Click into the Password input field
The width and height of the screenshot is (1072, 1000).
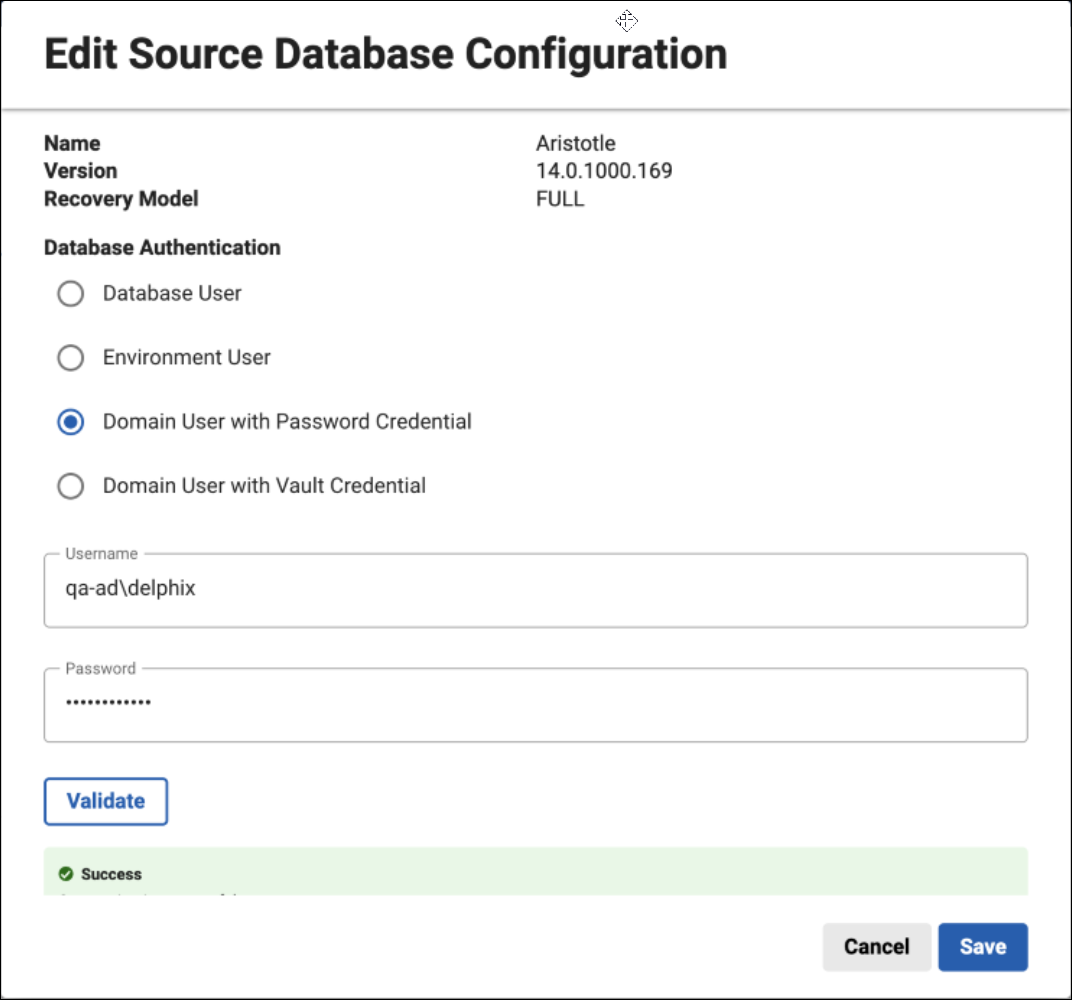tap(535, 704)
